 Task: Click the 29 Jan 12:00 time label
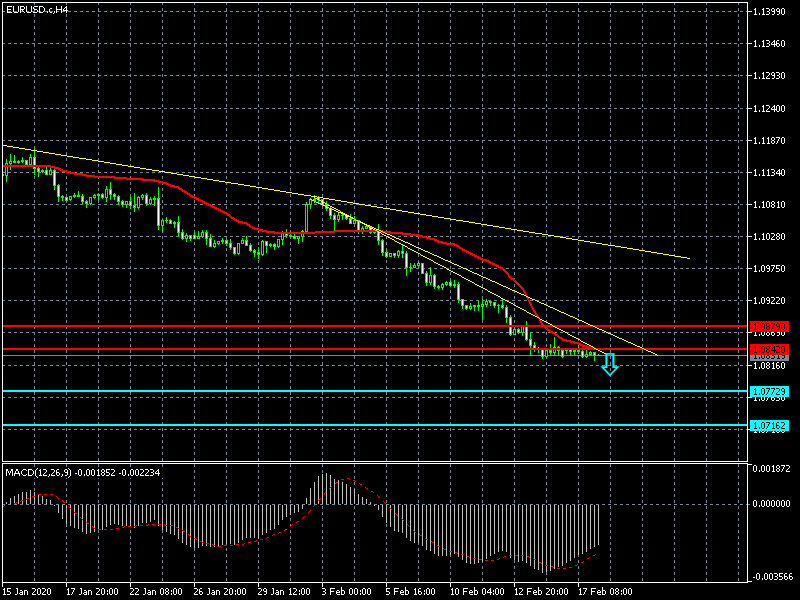[x=283, y=591]
